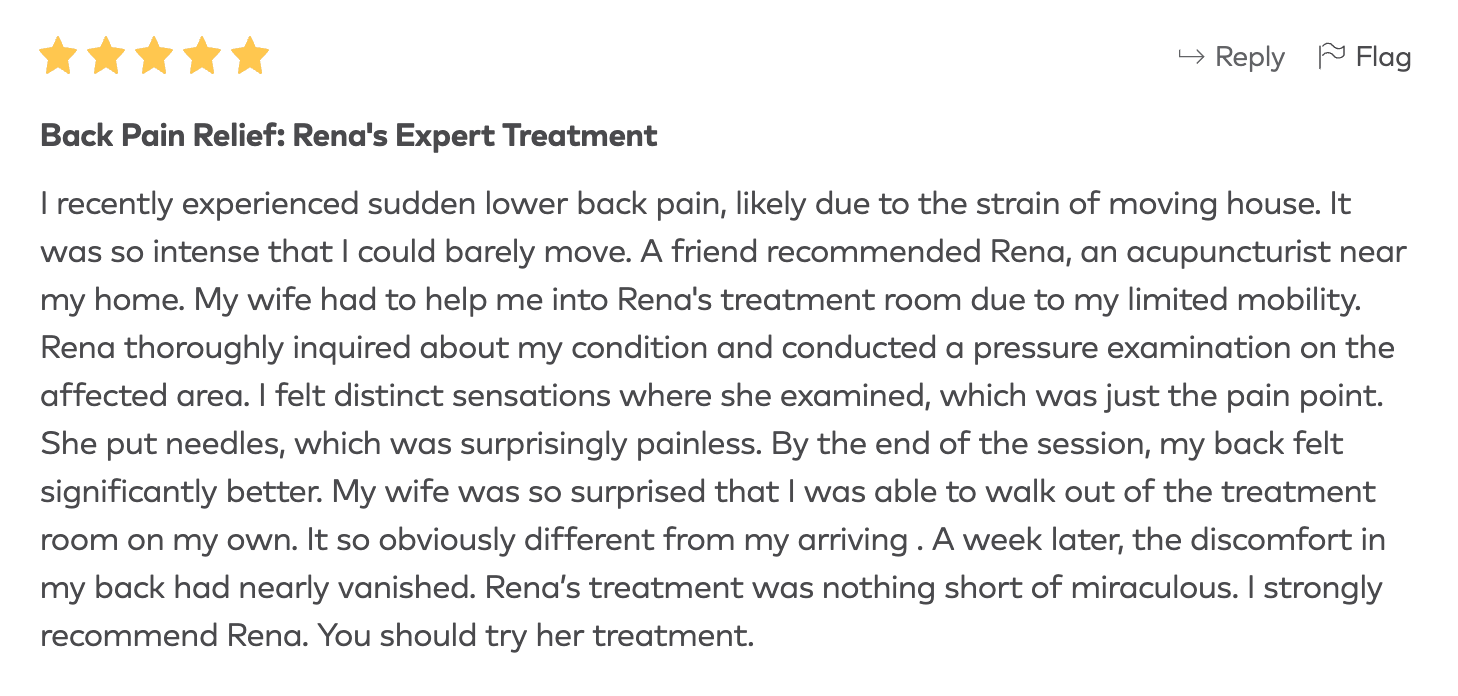Select the fourth rating star
Image resolution: width=1458 pixels, height=696 pixels.
(x=202, y=56)
